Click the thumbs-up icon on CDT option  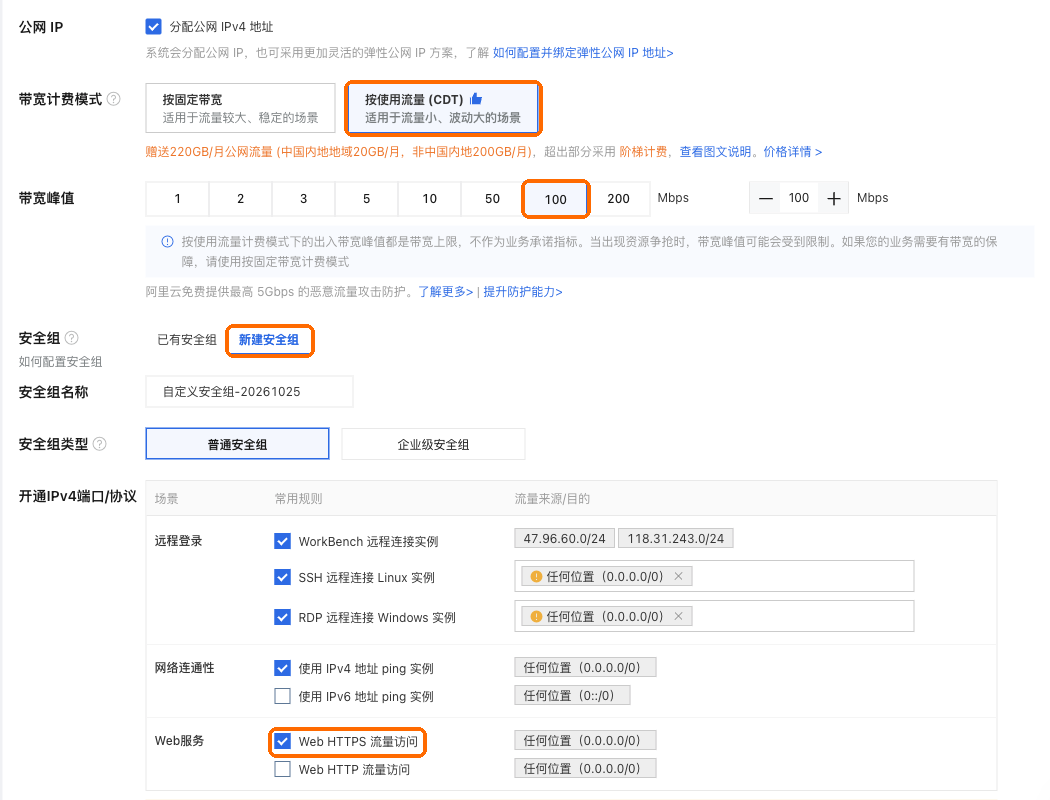(476, 99)
